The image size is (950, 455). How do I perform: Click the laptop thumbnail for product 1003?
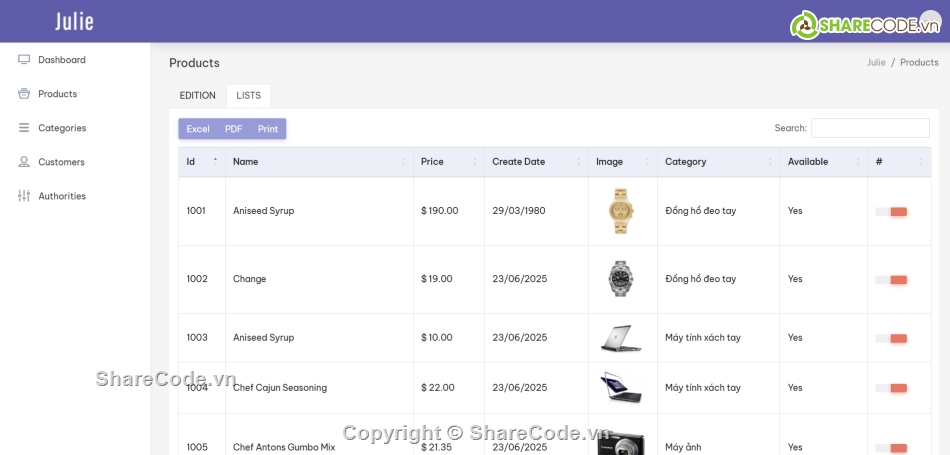click(621, 337)
